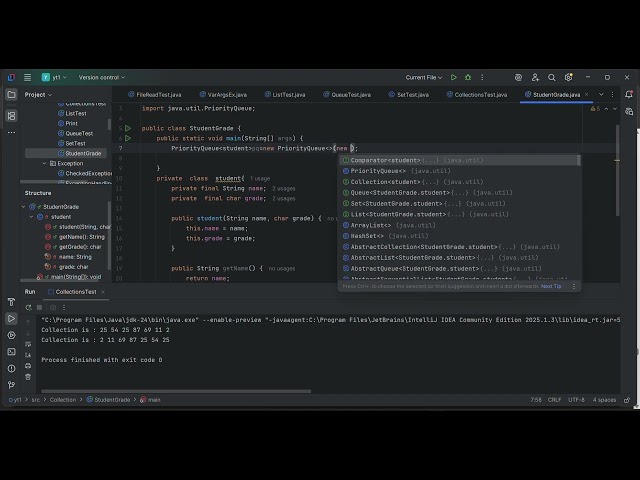Viewport: 640px width, 480px height.
Task: Switch to SetTest.java tab
Action: point(409,95)
